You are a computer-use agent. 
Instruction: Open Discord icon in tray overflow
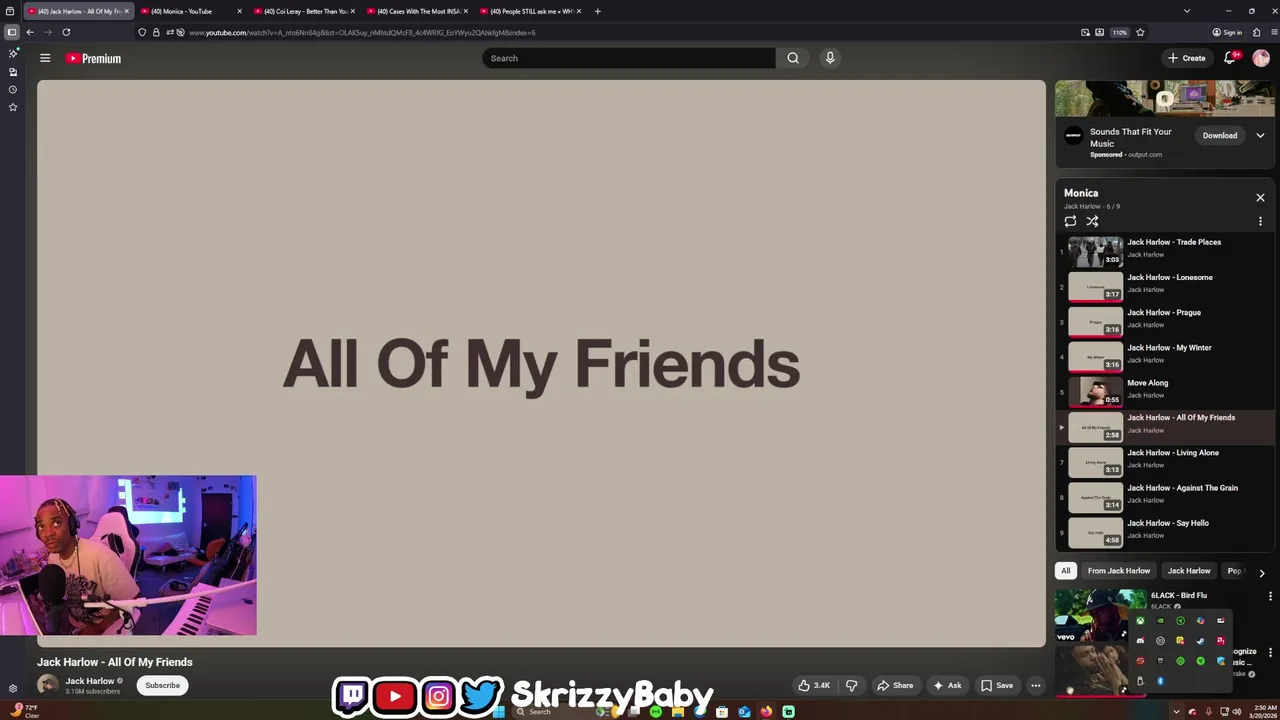pyautogui.click(x=1140, y=640)
